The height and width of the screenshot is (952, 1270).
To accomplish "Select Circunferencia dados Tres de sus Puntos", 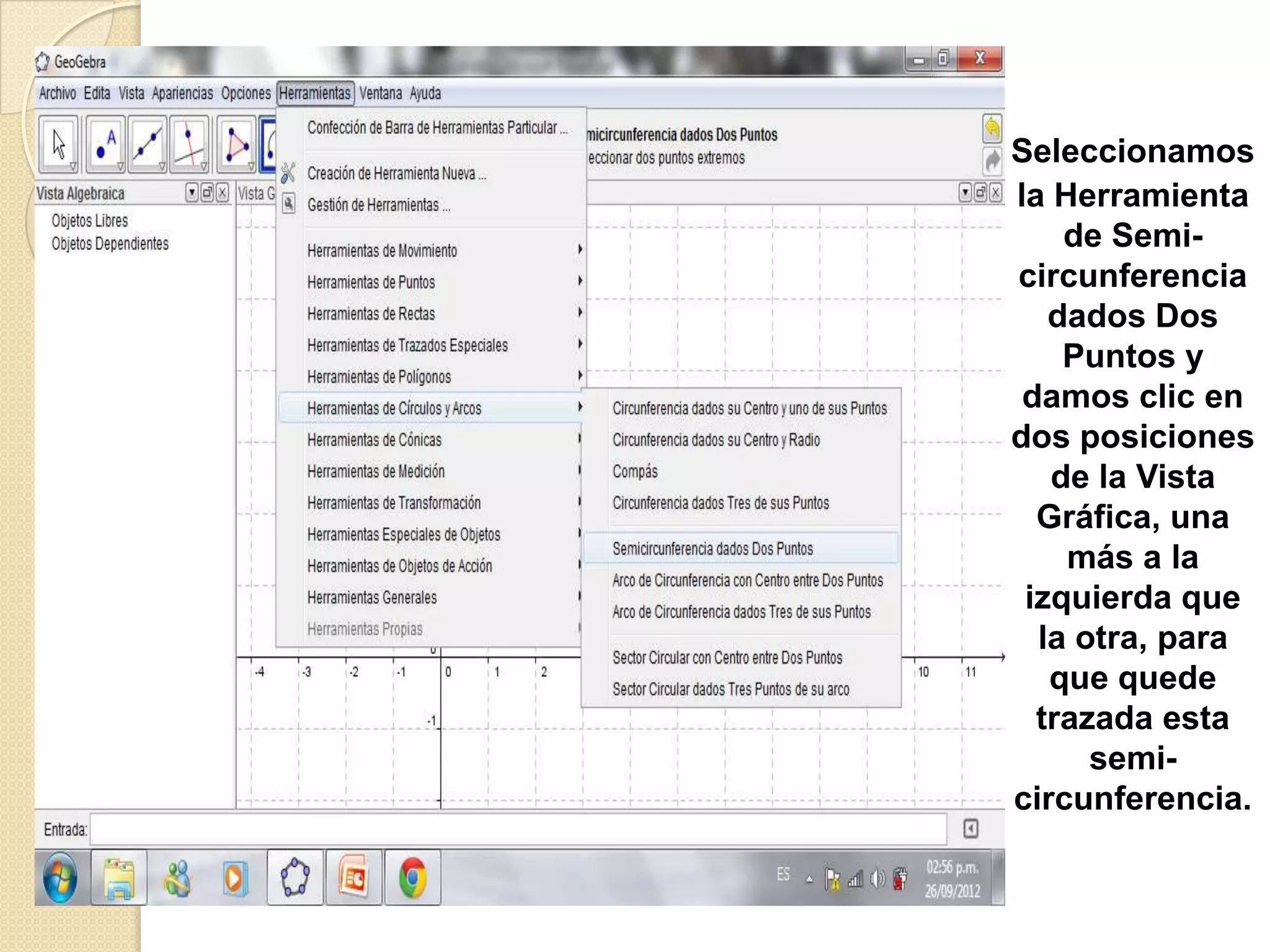I will (x=721, y=503).
